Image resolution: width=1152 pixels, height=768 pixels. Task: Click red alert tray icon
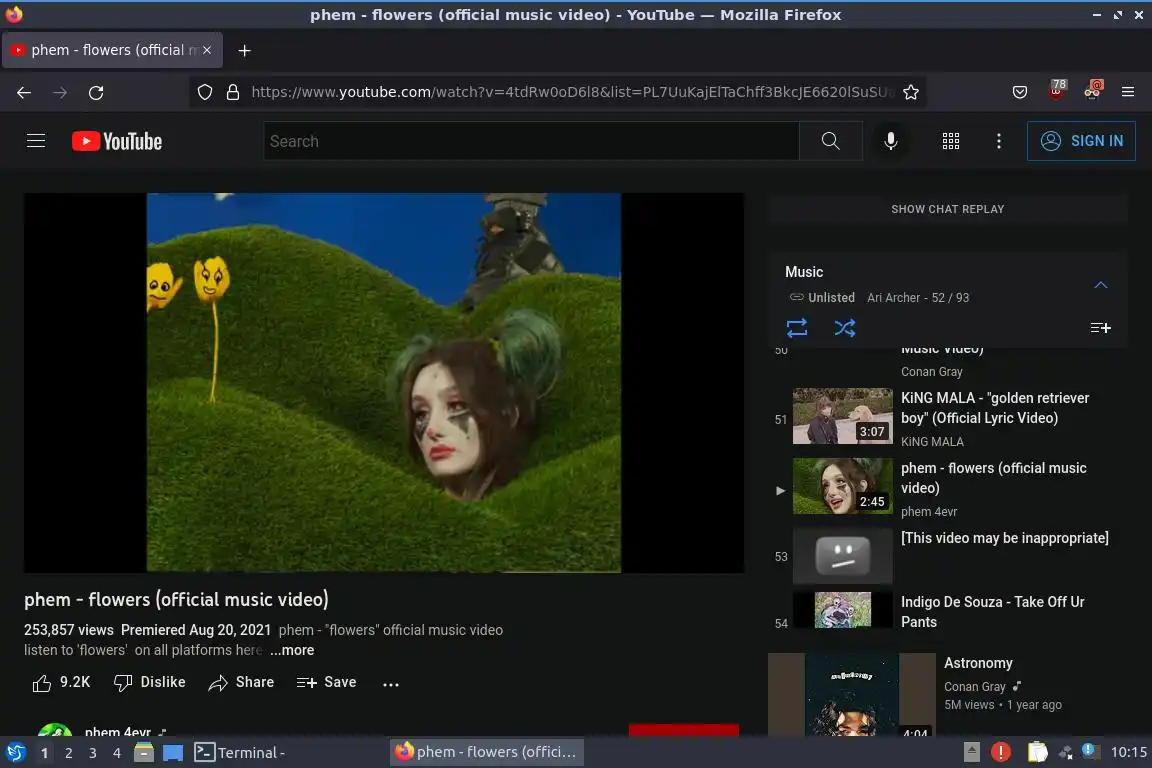point(1001,752)
